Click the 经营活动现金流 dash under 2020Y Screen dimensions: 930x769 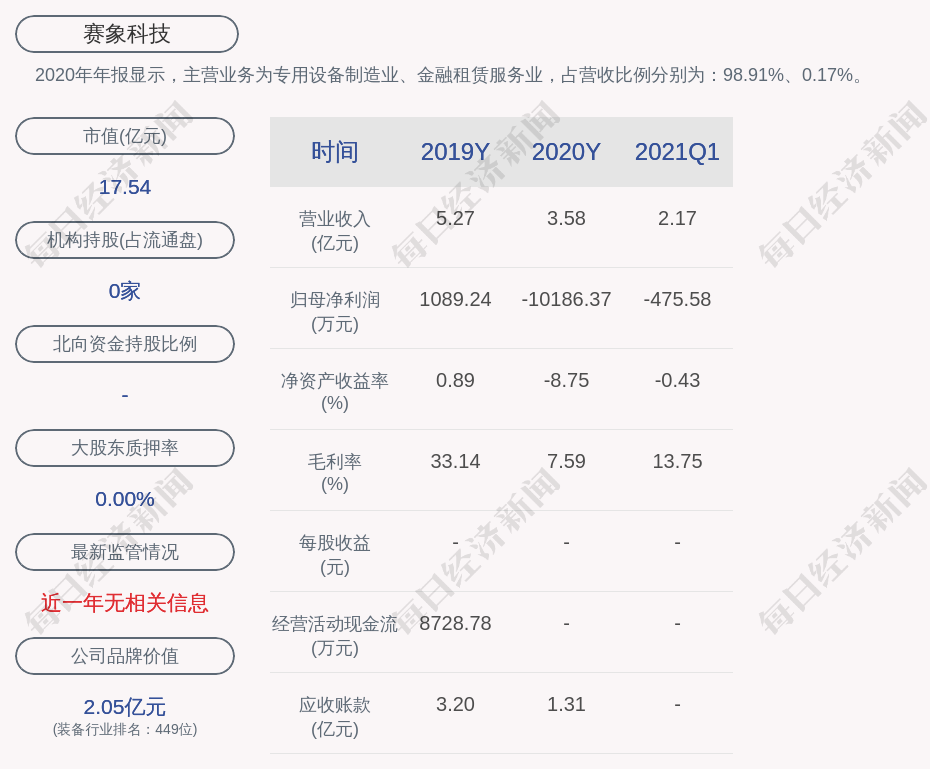(x=566, y=624)
